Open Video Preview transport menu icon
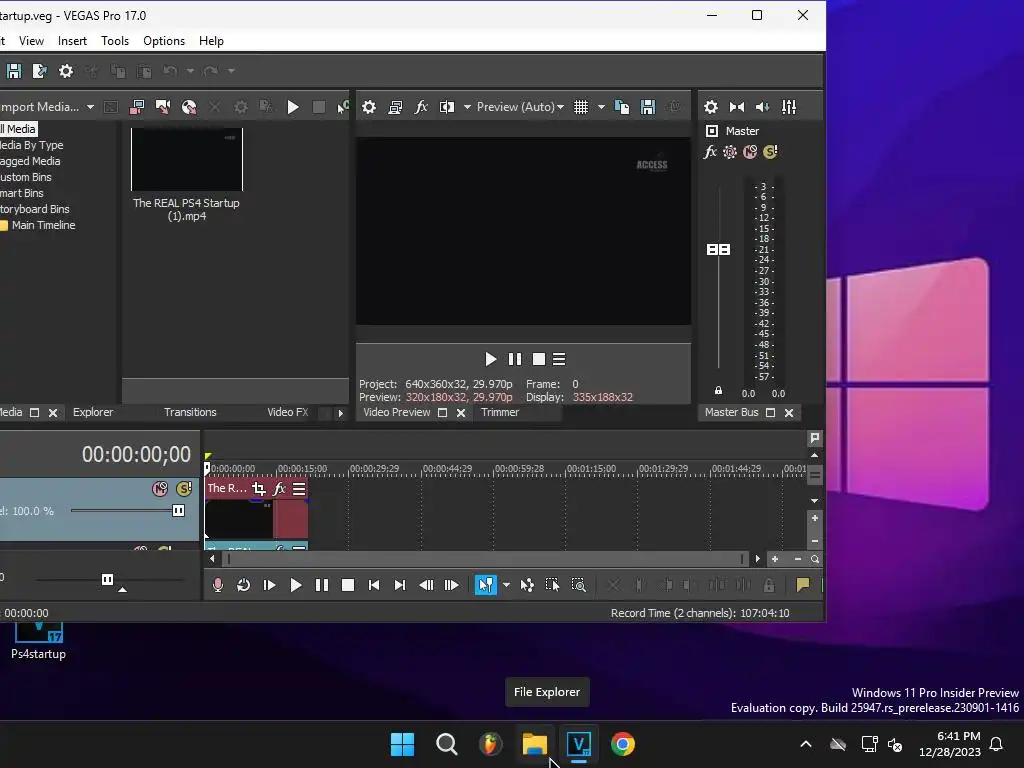Viewport: 1024px width, 768px height. (x=559, y=359)
